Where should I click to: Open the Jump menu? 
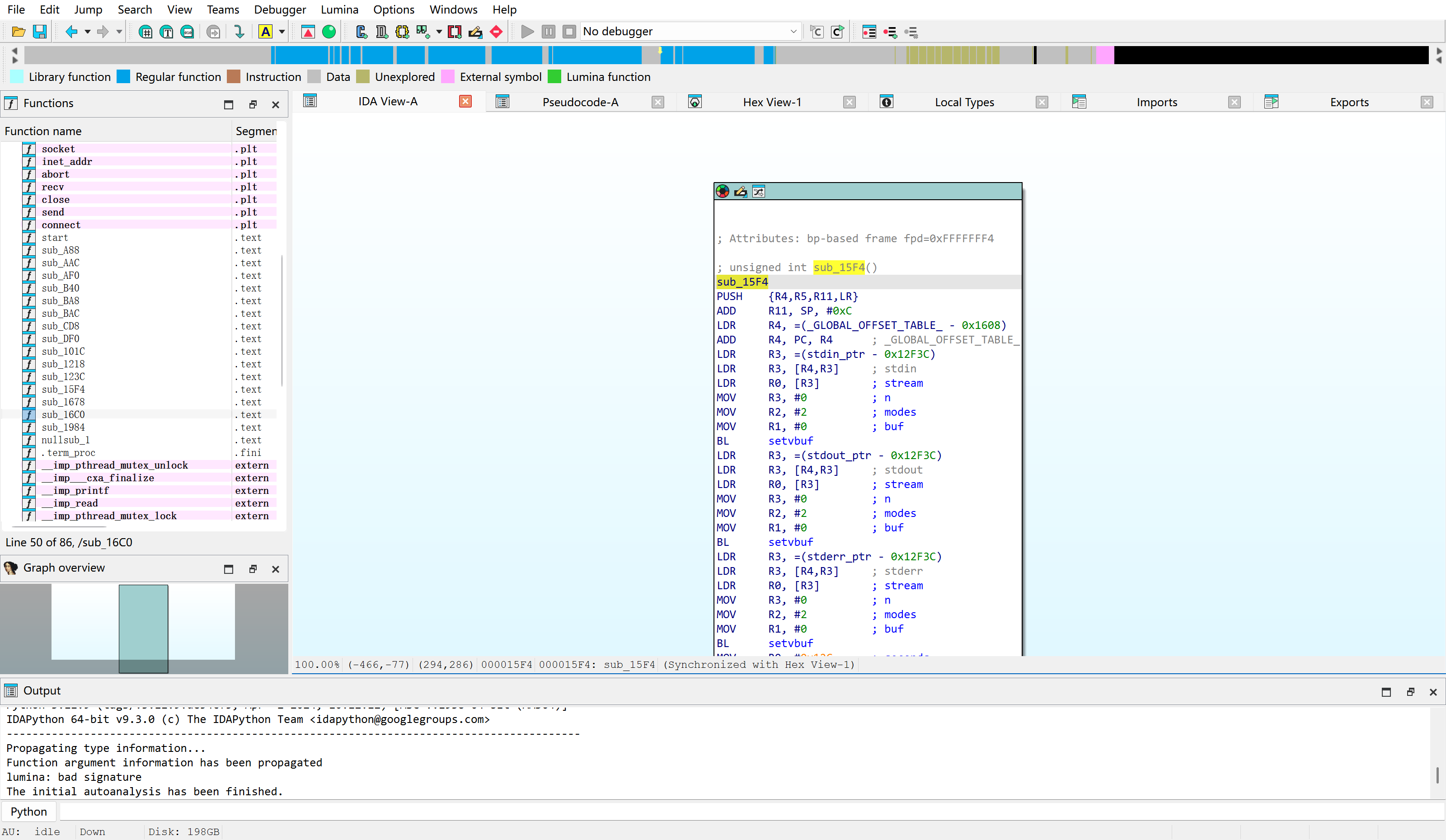click(x=88, y=9)
